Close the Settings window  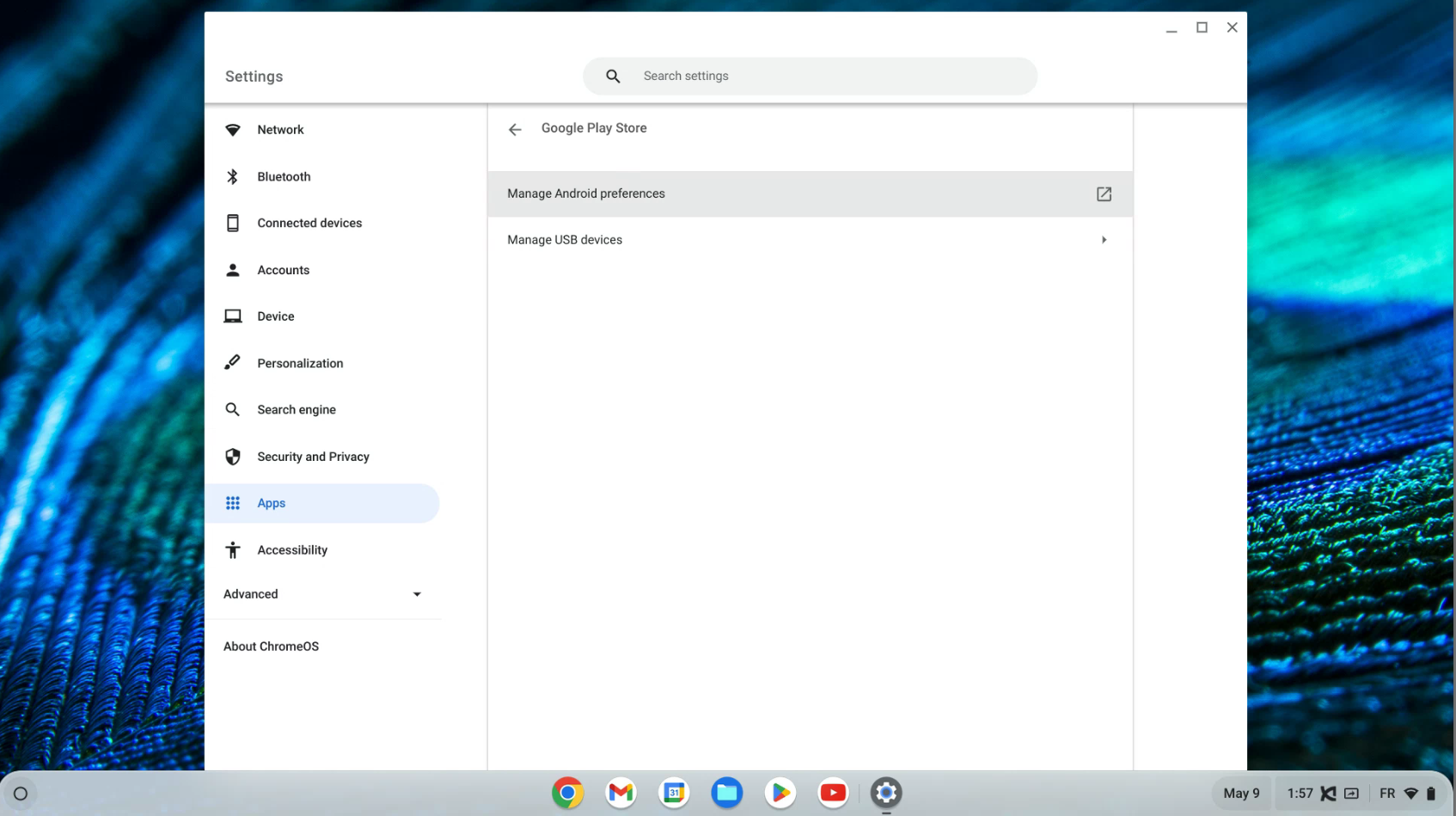pyautogui.click(x=1232, y=28)
